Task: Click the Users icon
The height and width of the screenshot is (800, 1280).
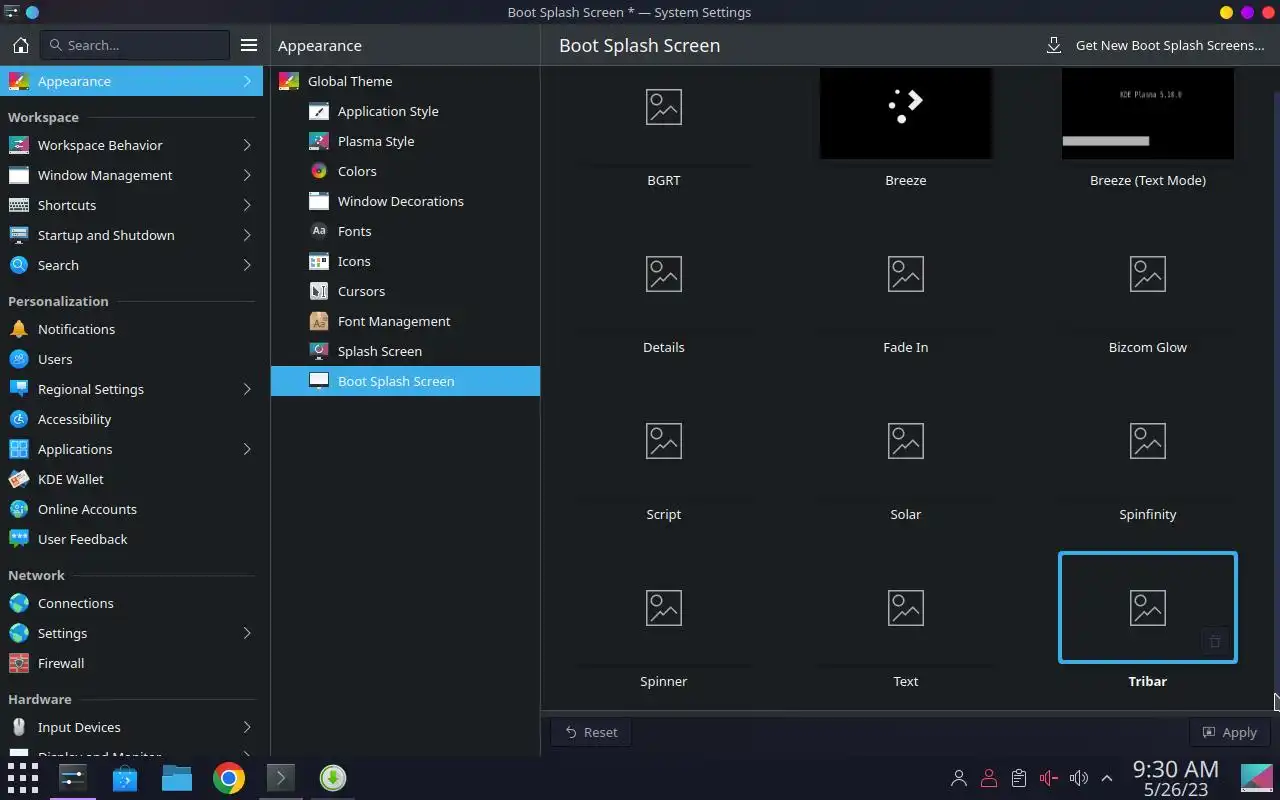Action: tap(18, 359)
